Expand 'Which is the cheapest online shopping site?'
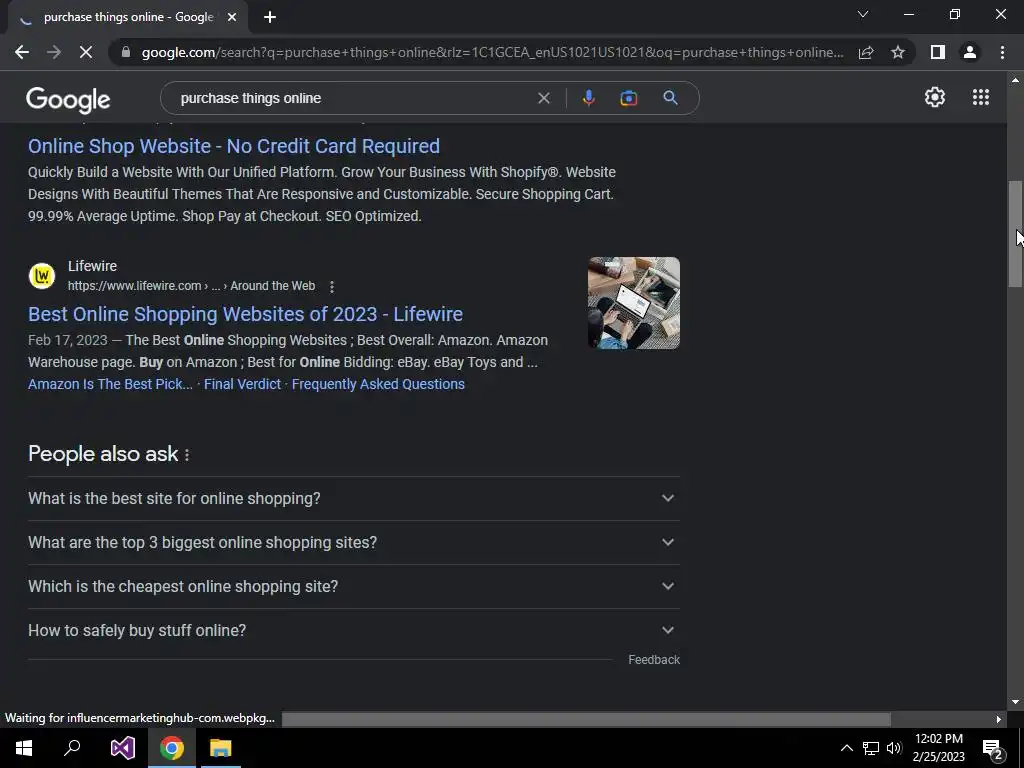 click(x=354, y=586)
